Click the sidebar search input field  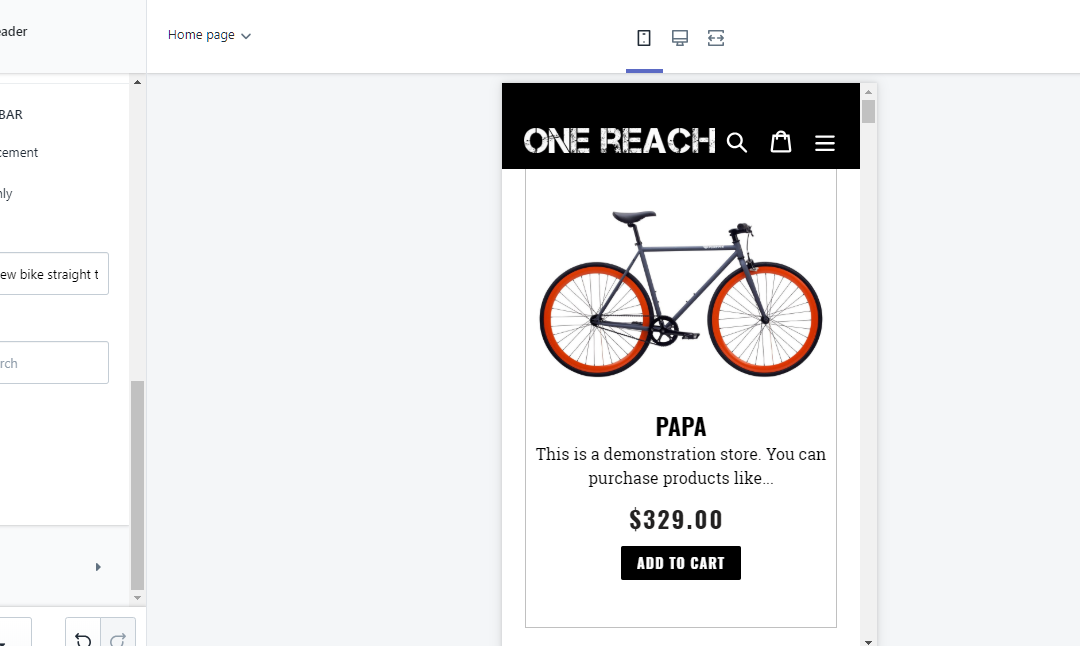[54, 363]
